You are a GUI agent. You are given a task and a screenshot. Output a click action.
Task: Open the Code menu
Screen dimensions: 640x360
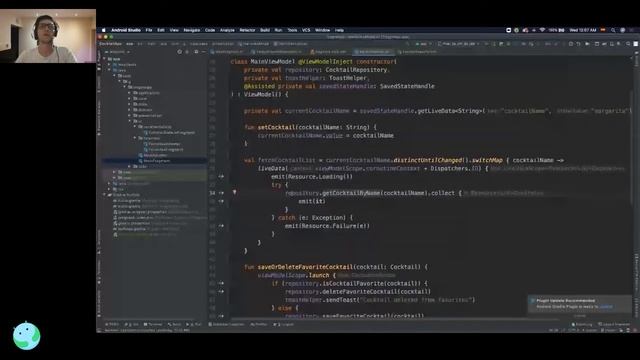tap(210, 30)
